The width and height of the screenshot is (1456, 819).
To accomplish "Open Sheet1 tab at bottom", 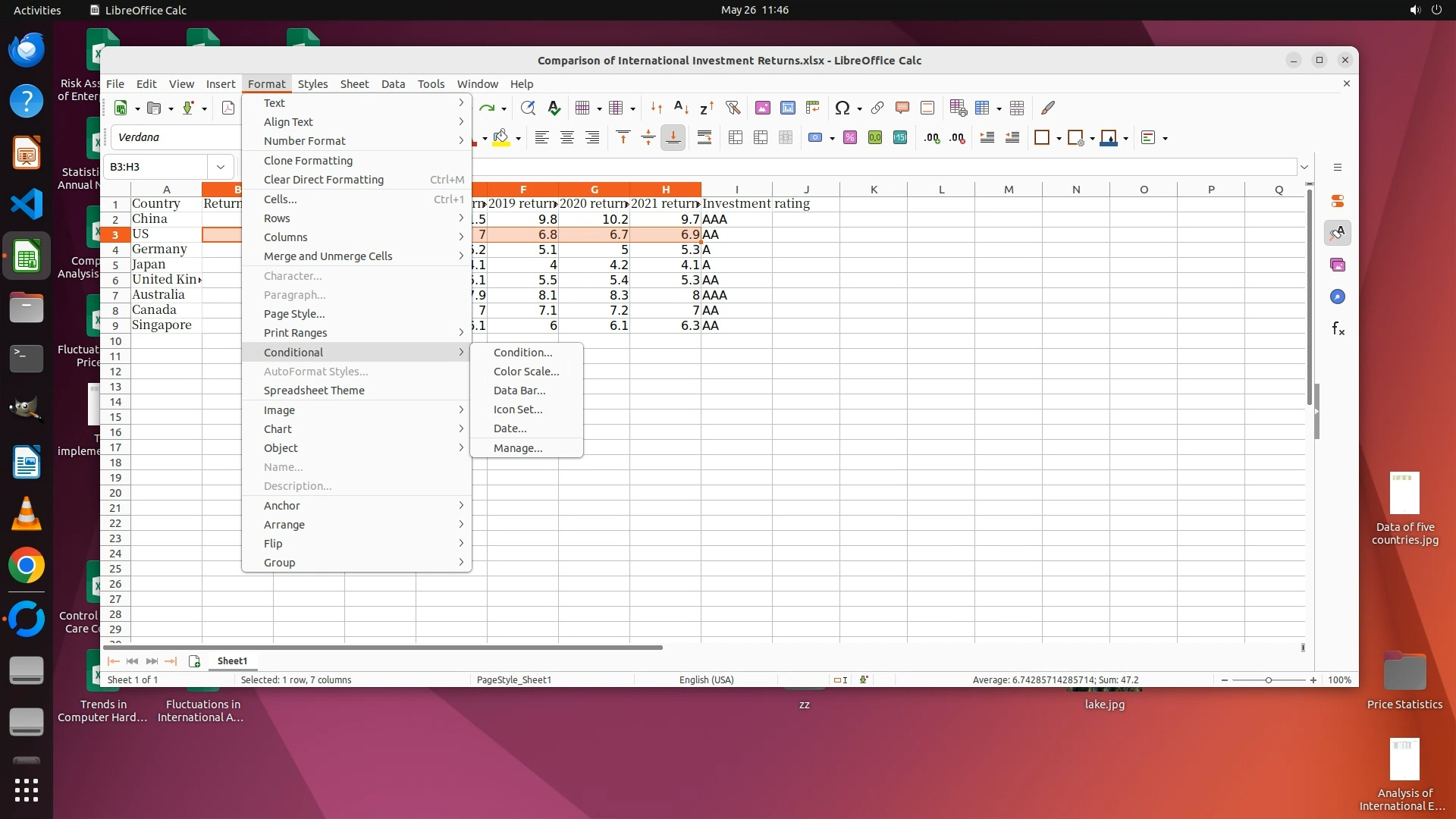I will coord(232,661).
